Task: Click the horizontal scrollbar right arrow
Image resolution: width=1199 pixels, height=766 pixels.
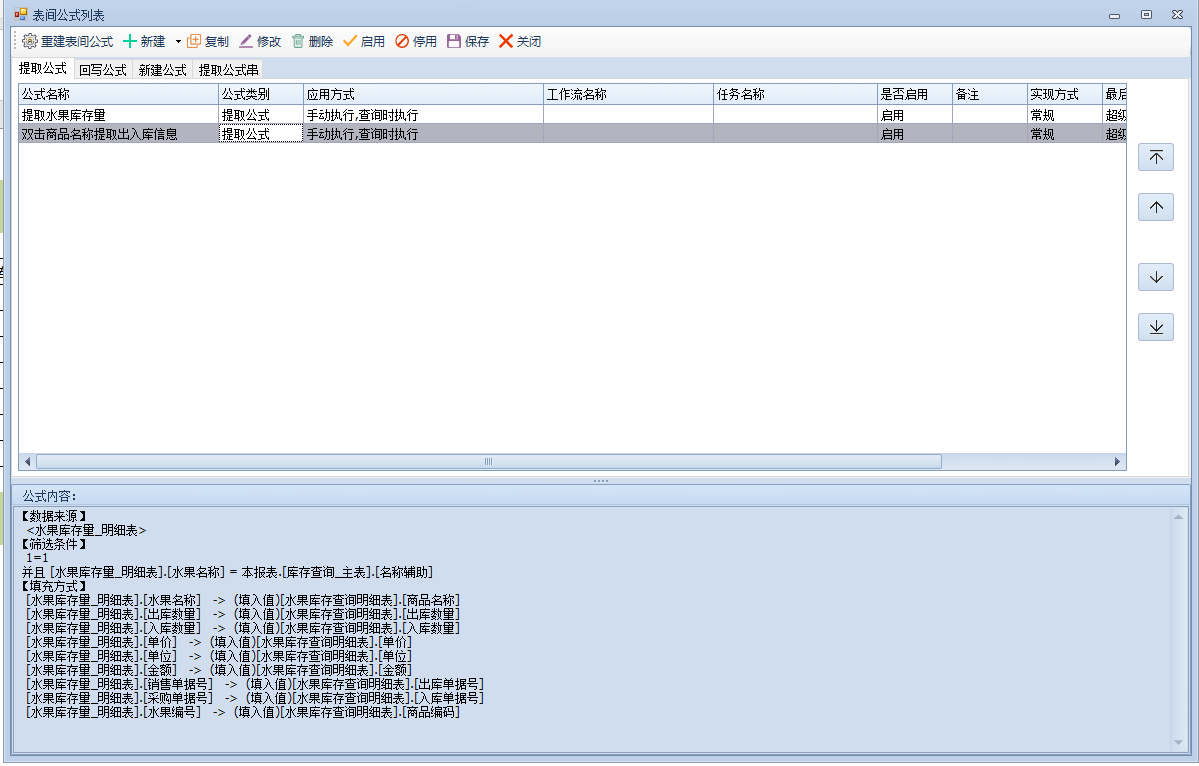Action: (x=1118, y=462)
